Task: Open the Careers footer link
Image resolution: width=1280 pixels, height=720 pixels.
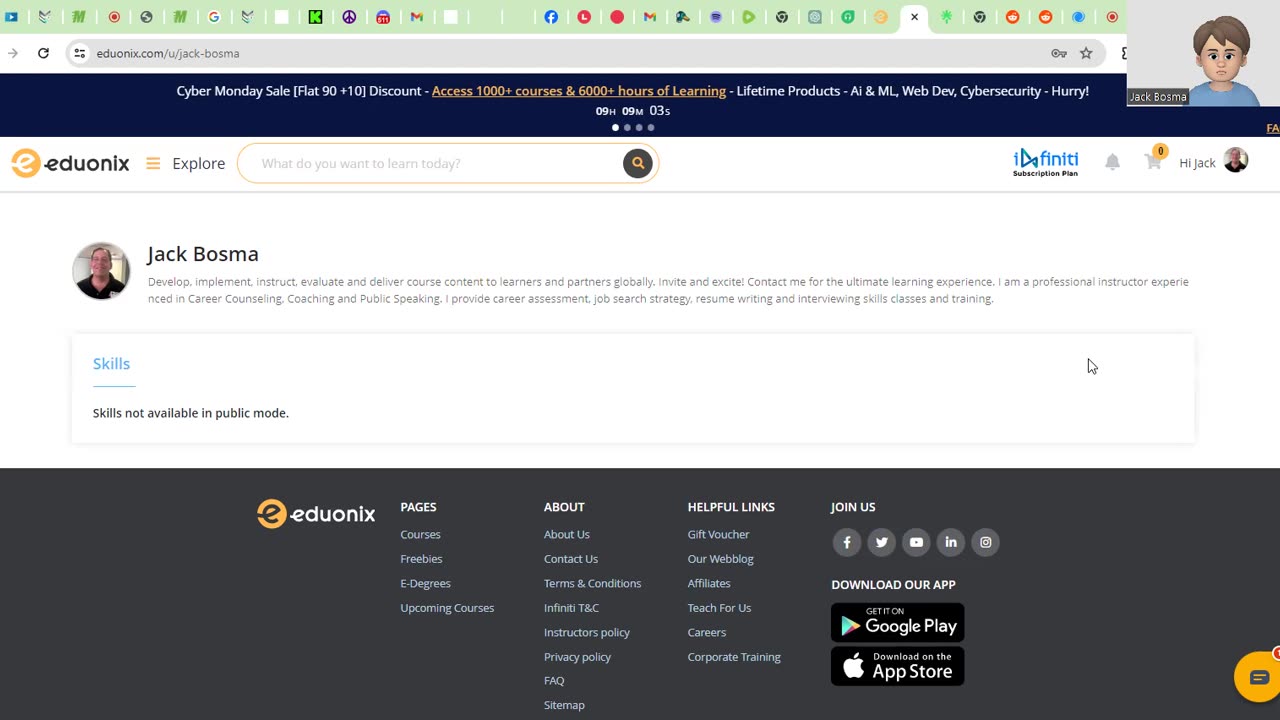Action: click(x=707, y=632)
